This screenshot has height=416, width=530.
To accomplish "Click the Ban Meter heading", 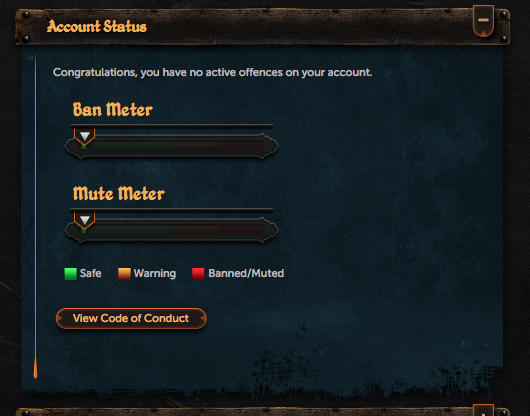I will point(113,109).
